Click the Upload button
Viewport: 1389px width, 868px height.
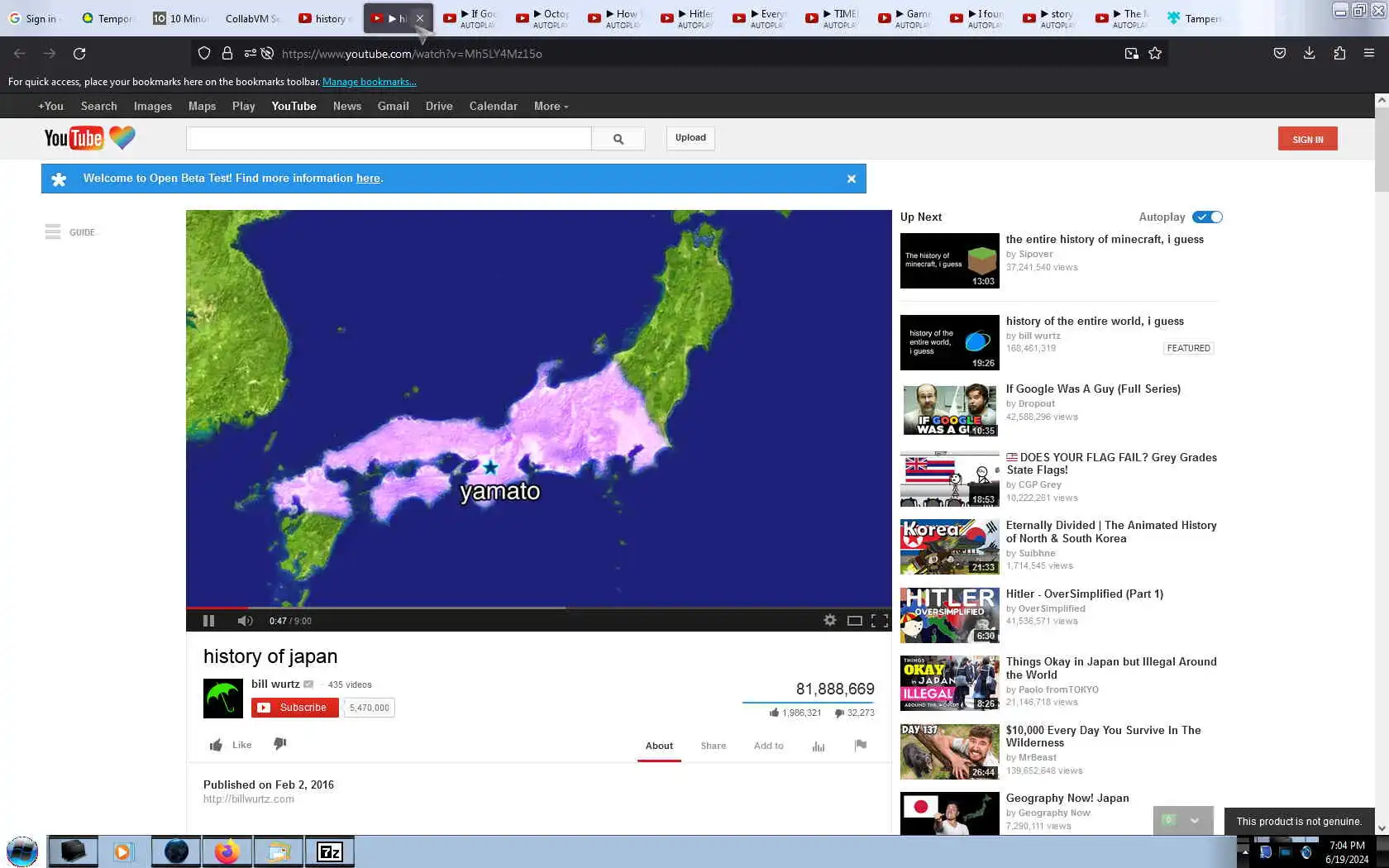coord(690,138)
